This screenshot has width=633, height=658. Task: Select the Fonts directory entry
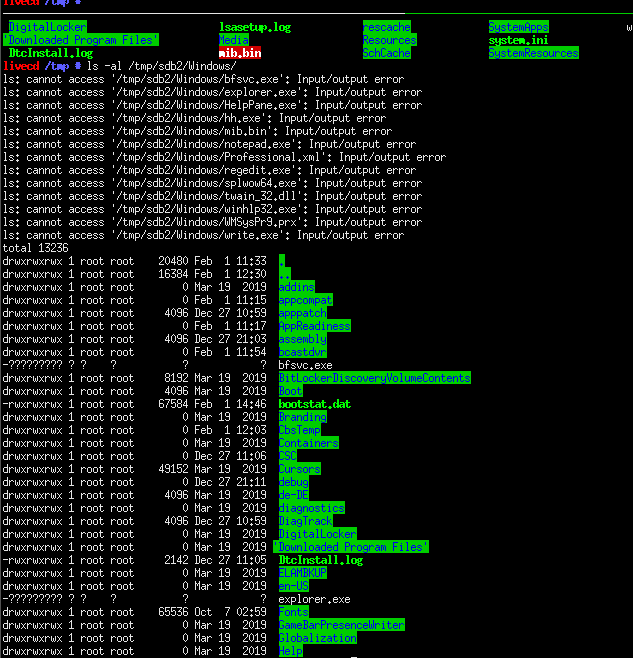point(294,613)
